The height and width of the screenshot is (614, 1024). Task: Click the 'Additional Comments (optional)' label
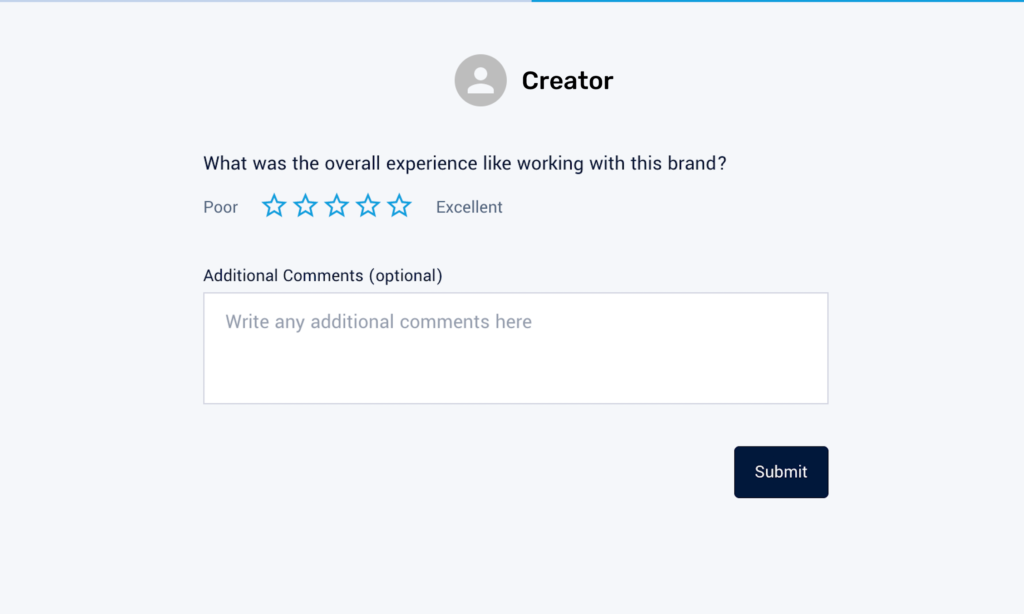pyautogui.click(x=322, y=275)
